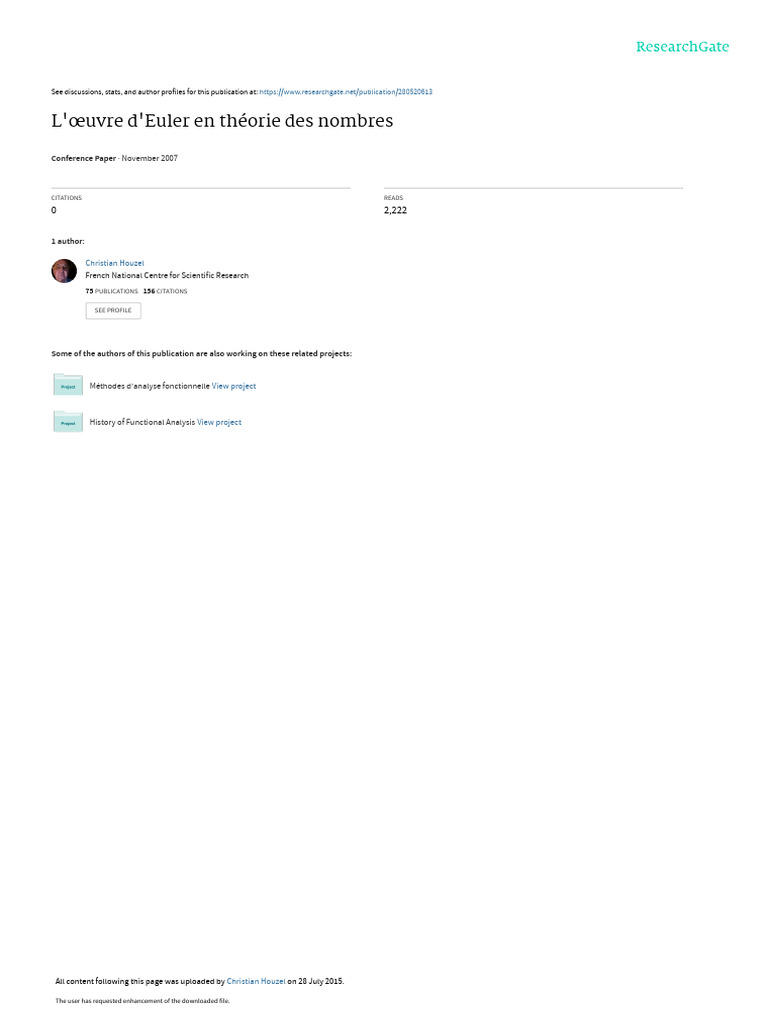Click the READS count 2,222
This screenshot has width=768, height=1024.
point(395,210)
